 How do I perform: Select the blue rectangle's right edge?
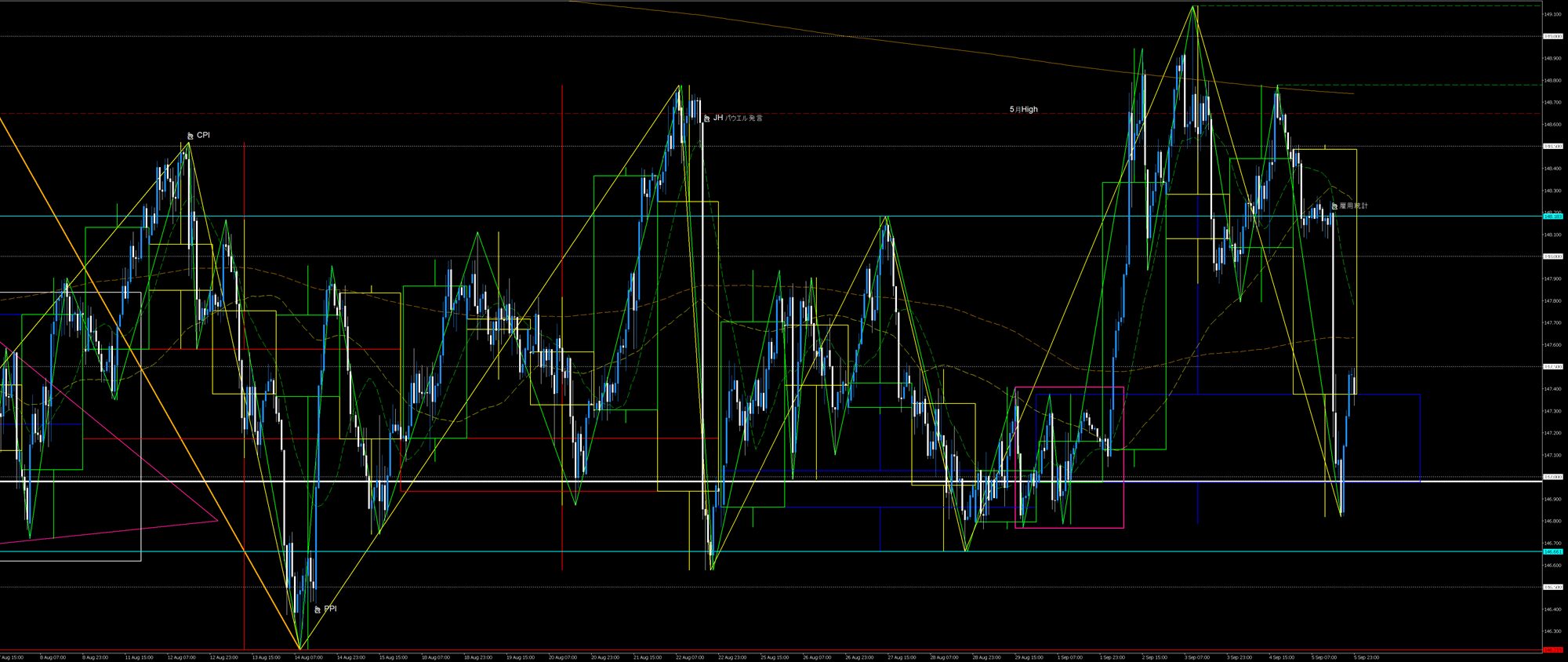1420,438
